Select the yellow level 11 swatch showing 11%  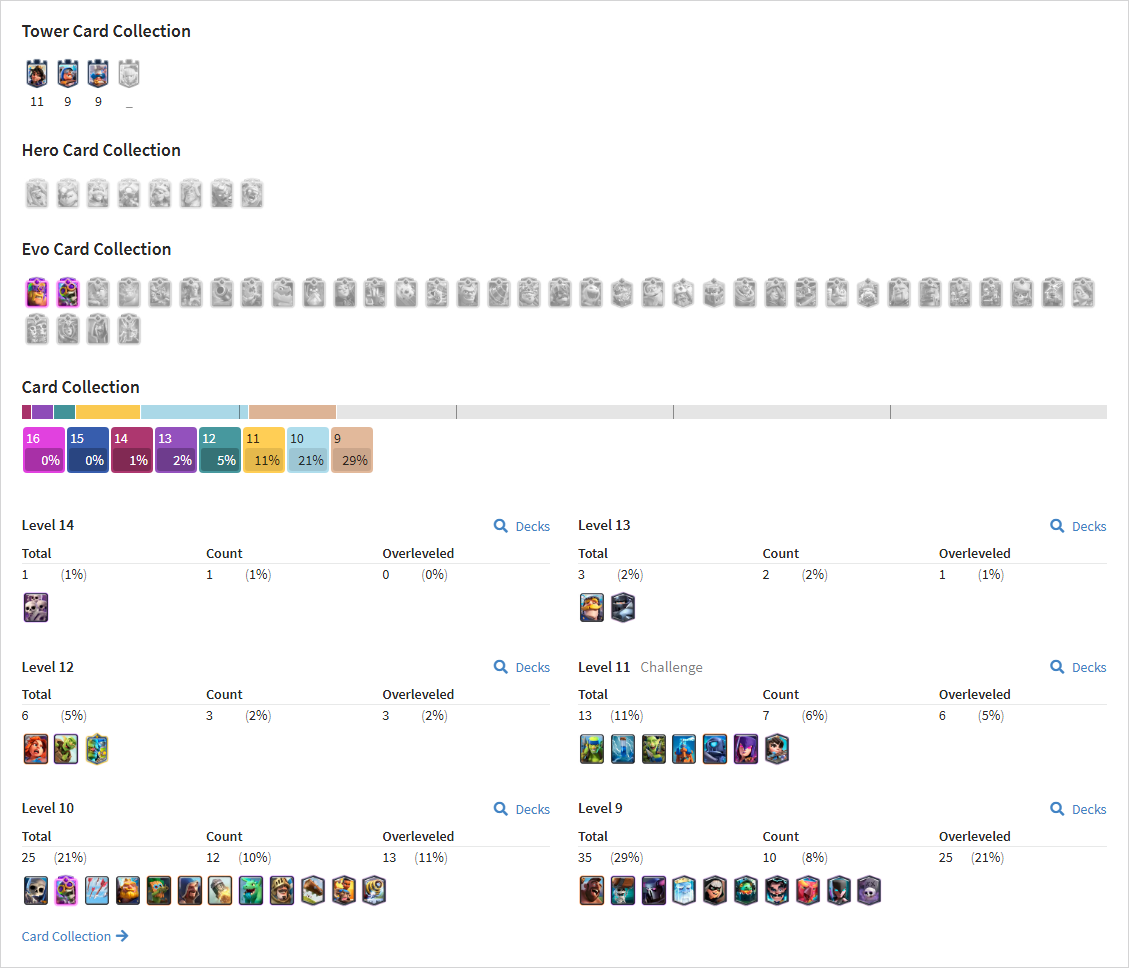pos(264,450)
